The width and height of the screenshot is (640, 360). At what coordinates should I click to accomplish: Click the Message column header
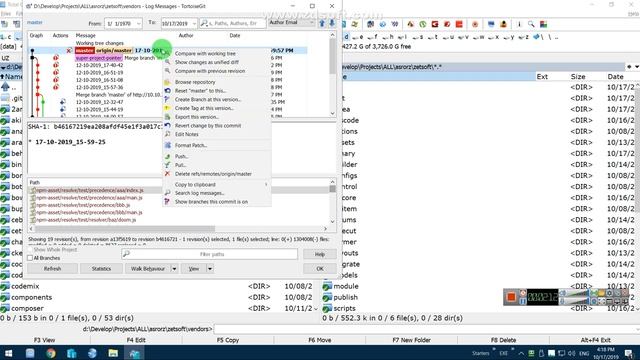(86, 36)
